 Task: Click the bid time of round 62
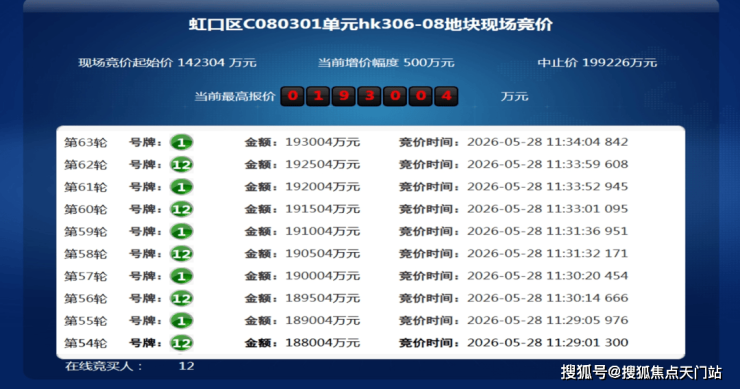(547, 164)
